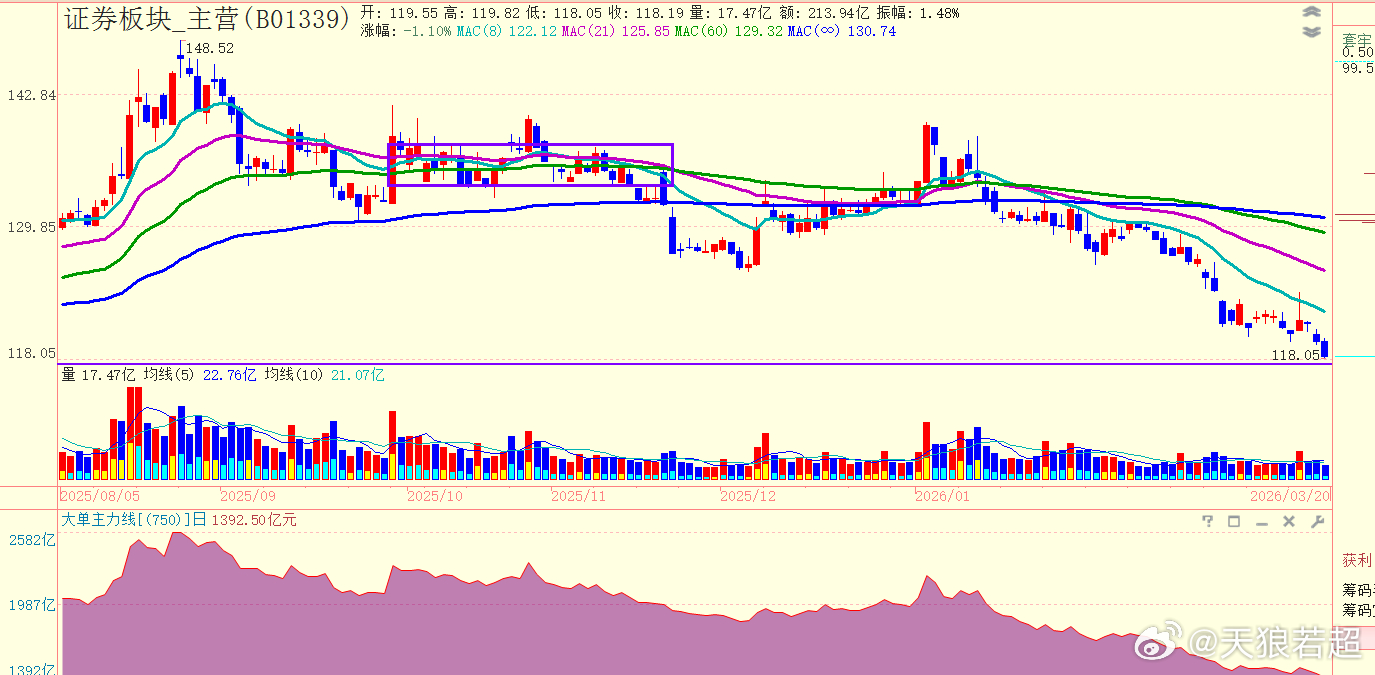
Task: Click the MAC(8) 122.12 indicator label
Action: pyautogui.click(x=505, y=32)
